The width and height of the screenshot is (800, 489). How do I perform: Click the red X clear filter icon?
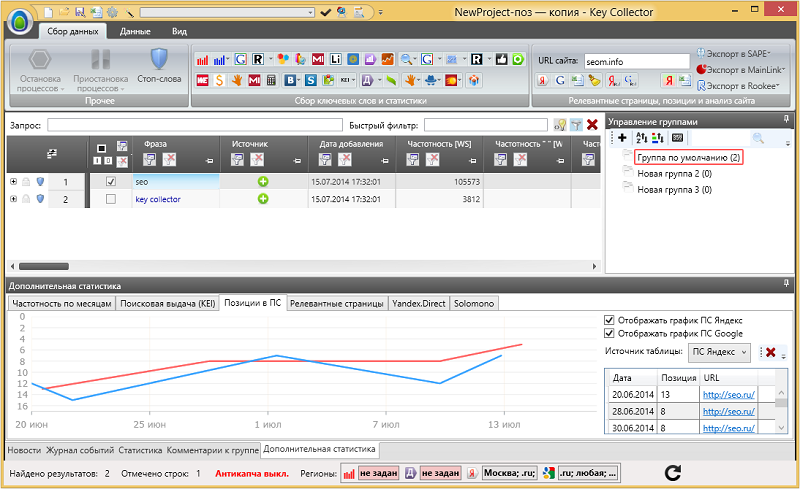pos(592,124)
